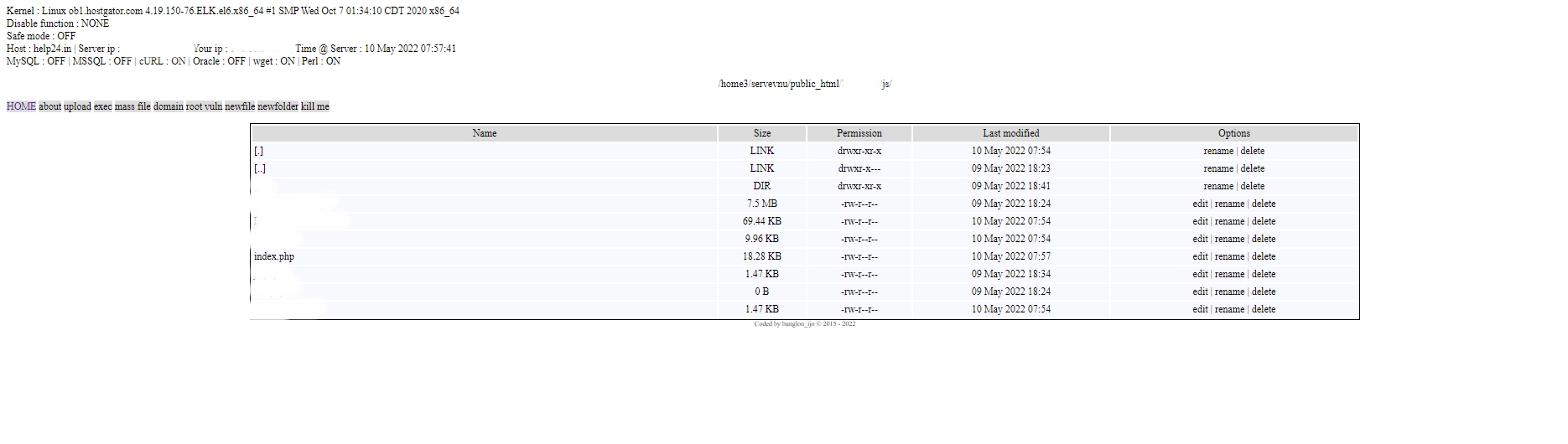Click edit for the 7.5 MB file
This screenshot has width=1568, height=444.
[x=1200, y=204]
